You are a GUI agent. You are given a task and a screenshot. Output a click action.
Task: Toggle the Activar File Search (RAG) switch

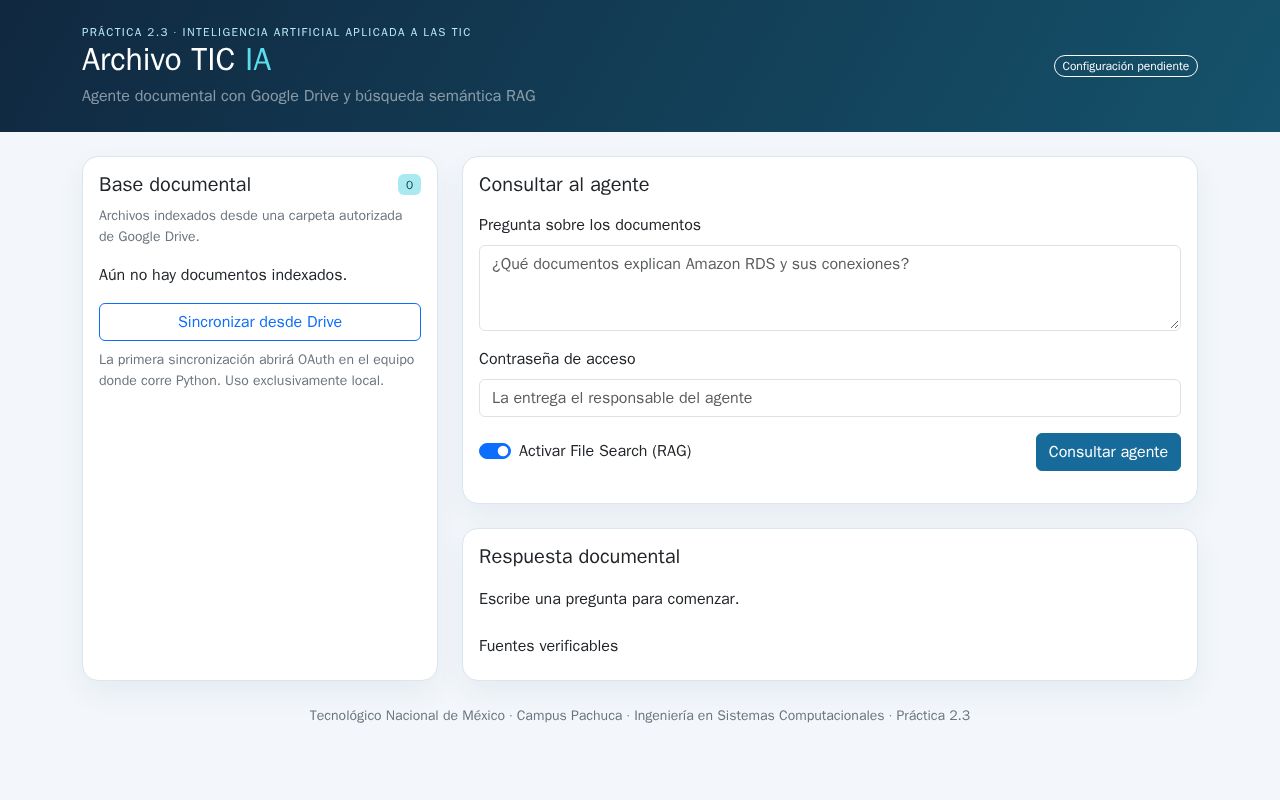click(x=495, y=451)
